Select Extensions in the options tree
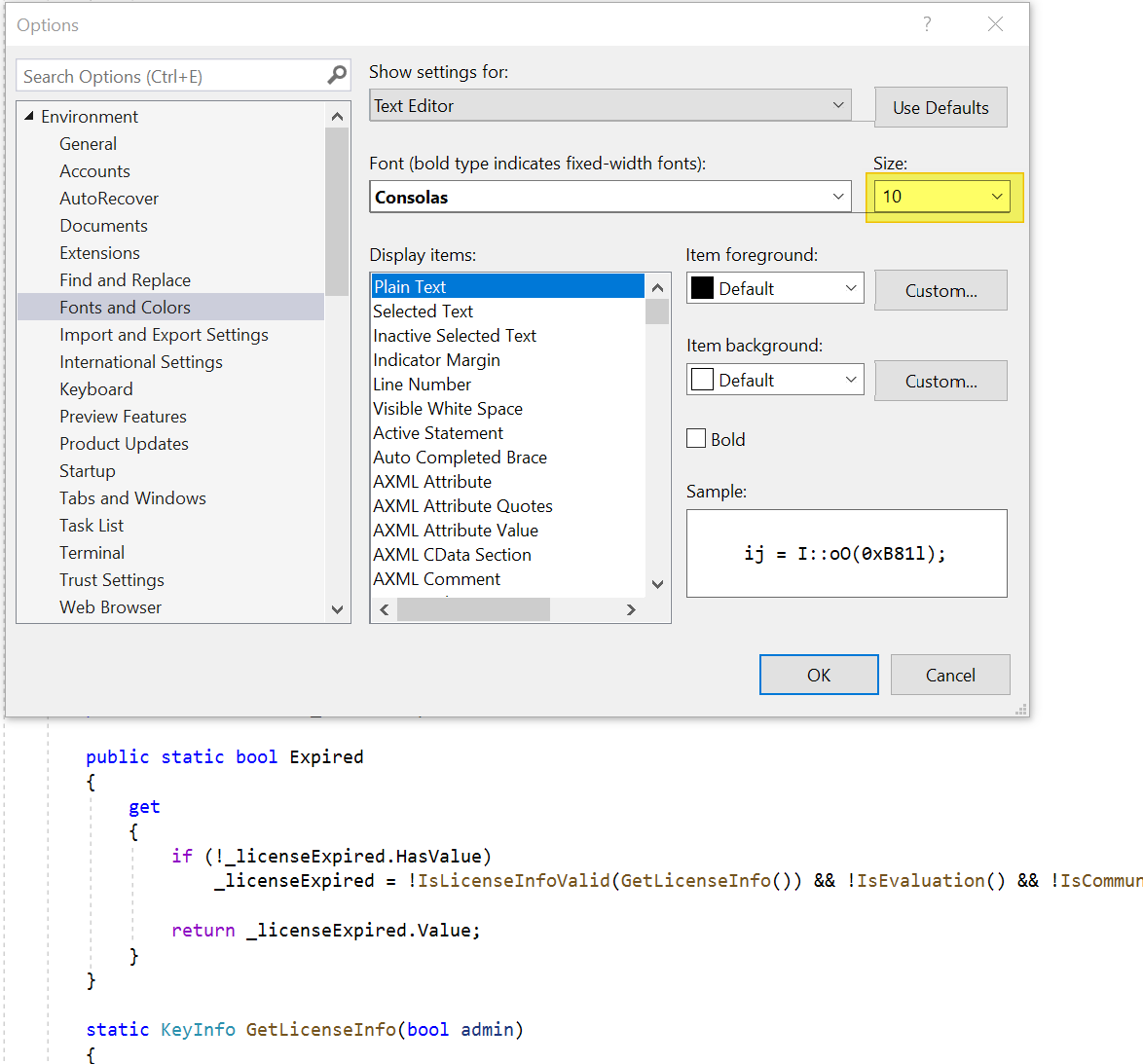The width and height of the screenshot is (1143, 1064). click(100, 253)
